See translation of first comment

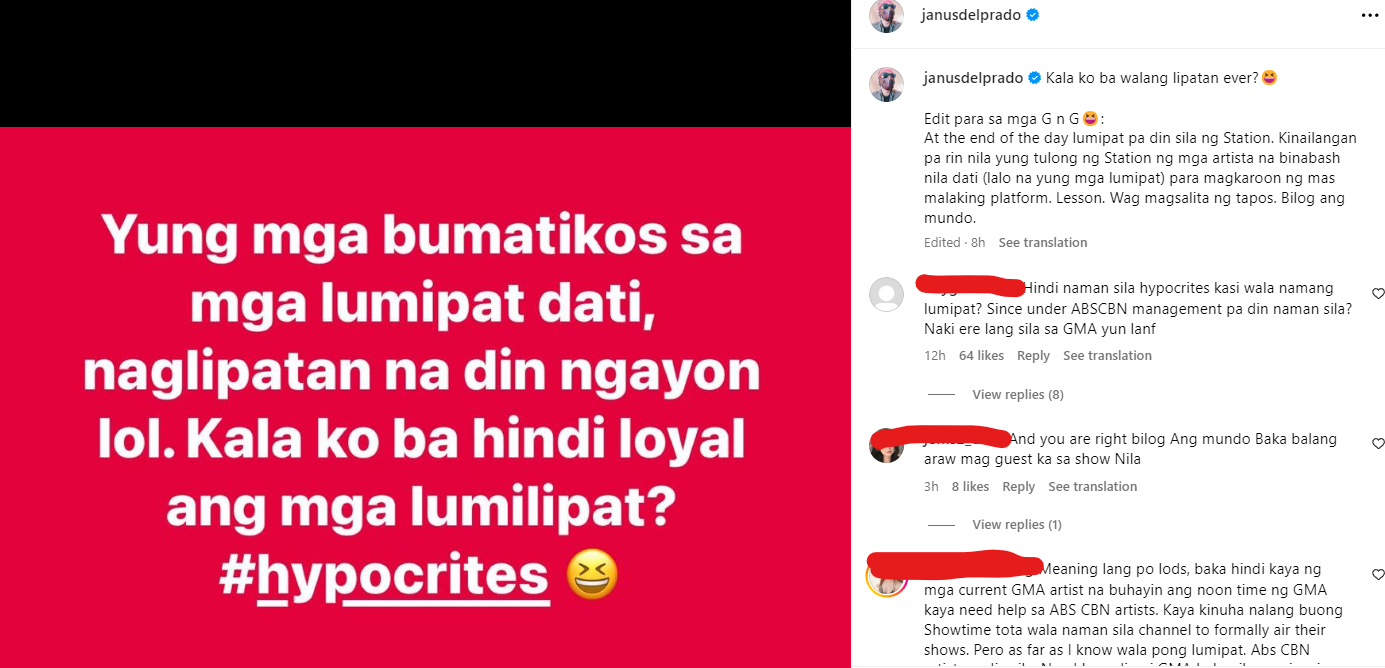(1107, 356)
